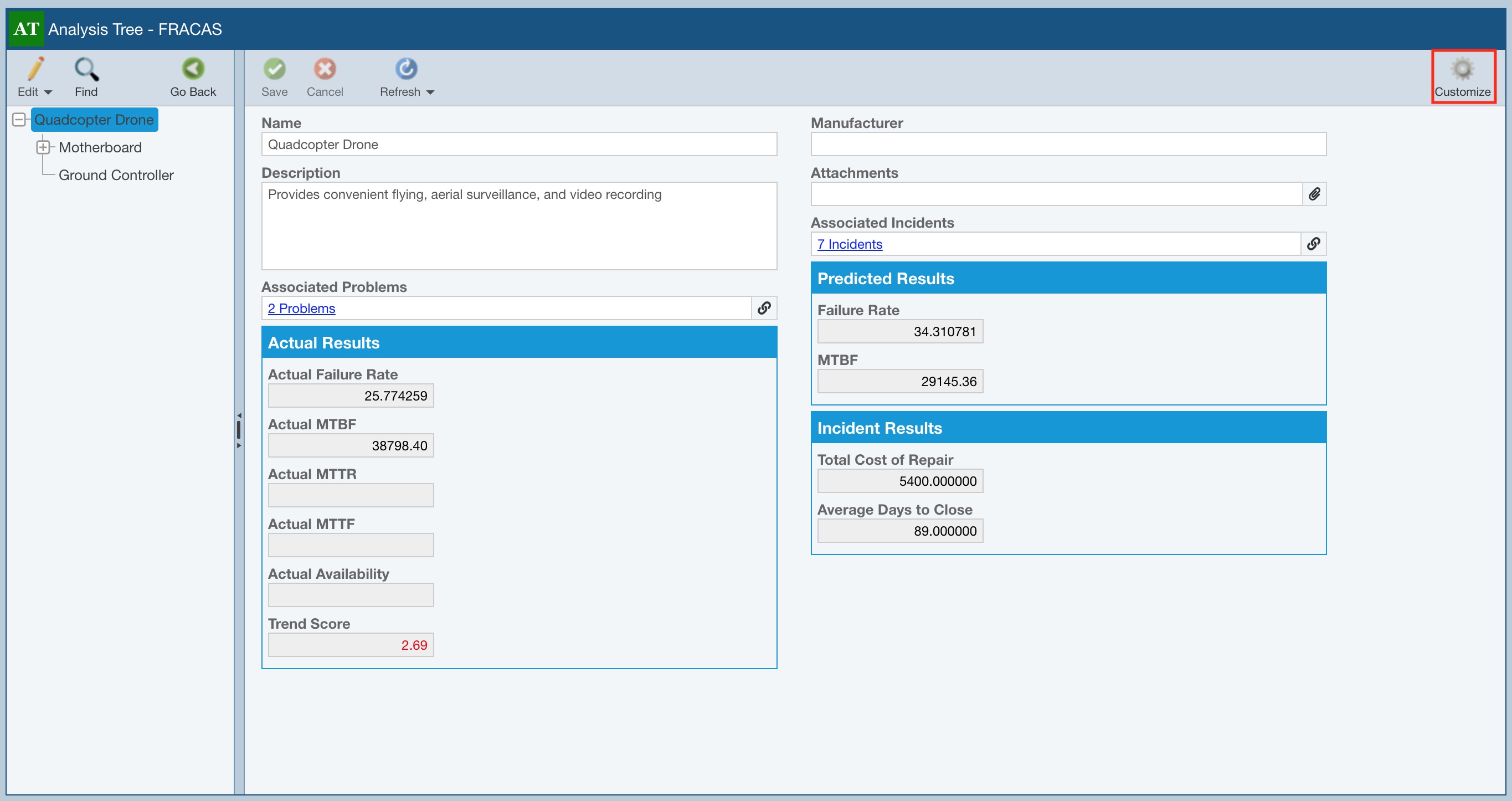Collapse the Quadcopter Drone tree node
1512x801 pixels.
pyautogui.click(x=19, y=120)
